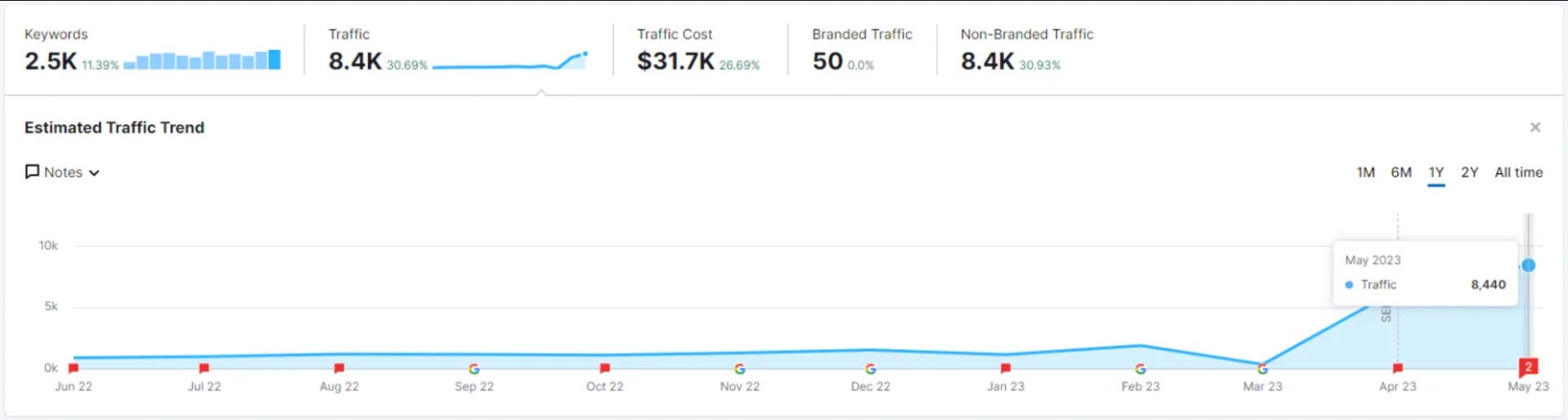Viewport: 1568px width, 420px height.
Task: Click the Google update icon at Dec 22
Action: pos(870,369)
